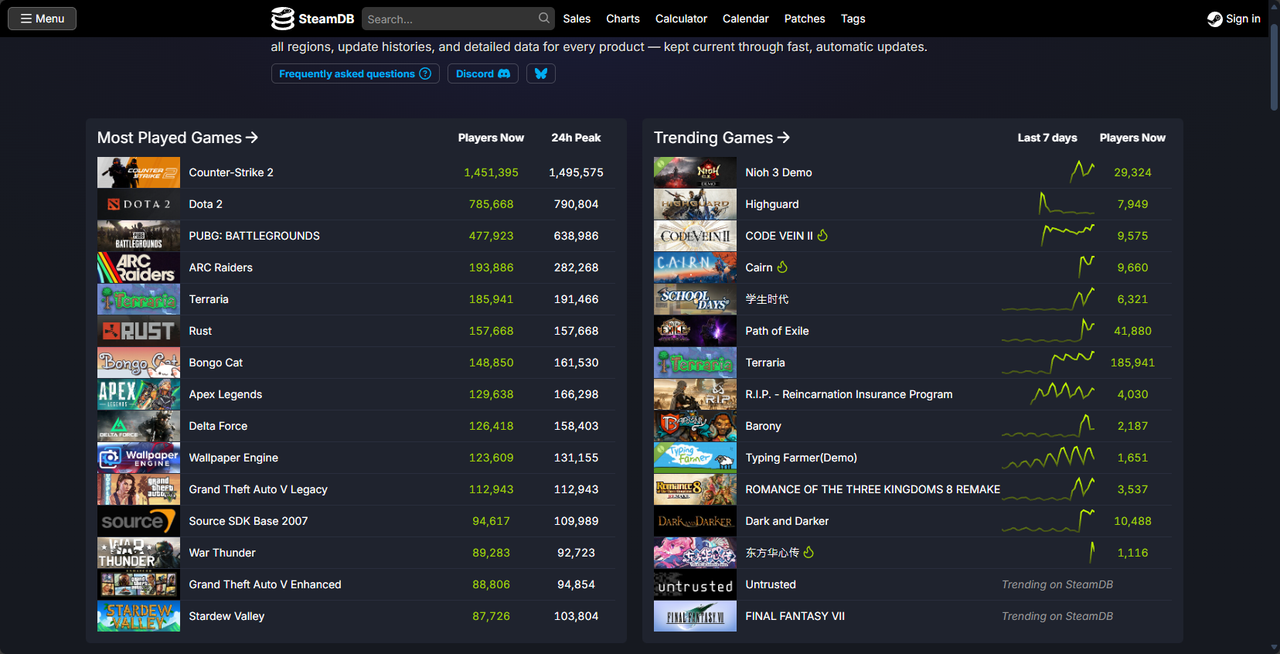Click ARC Raiders thumbnail image

coord(138,267)
